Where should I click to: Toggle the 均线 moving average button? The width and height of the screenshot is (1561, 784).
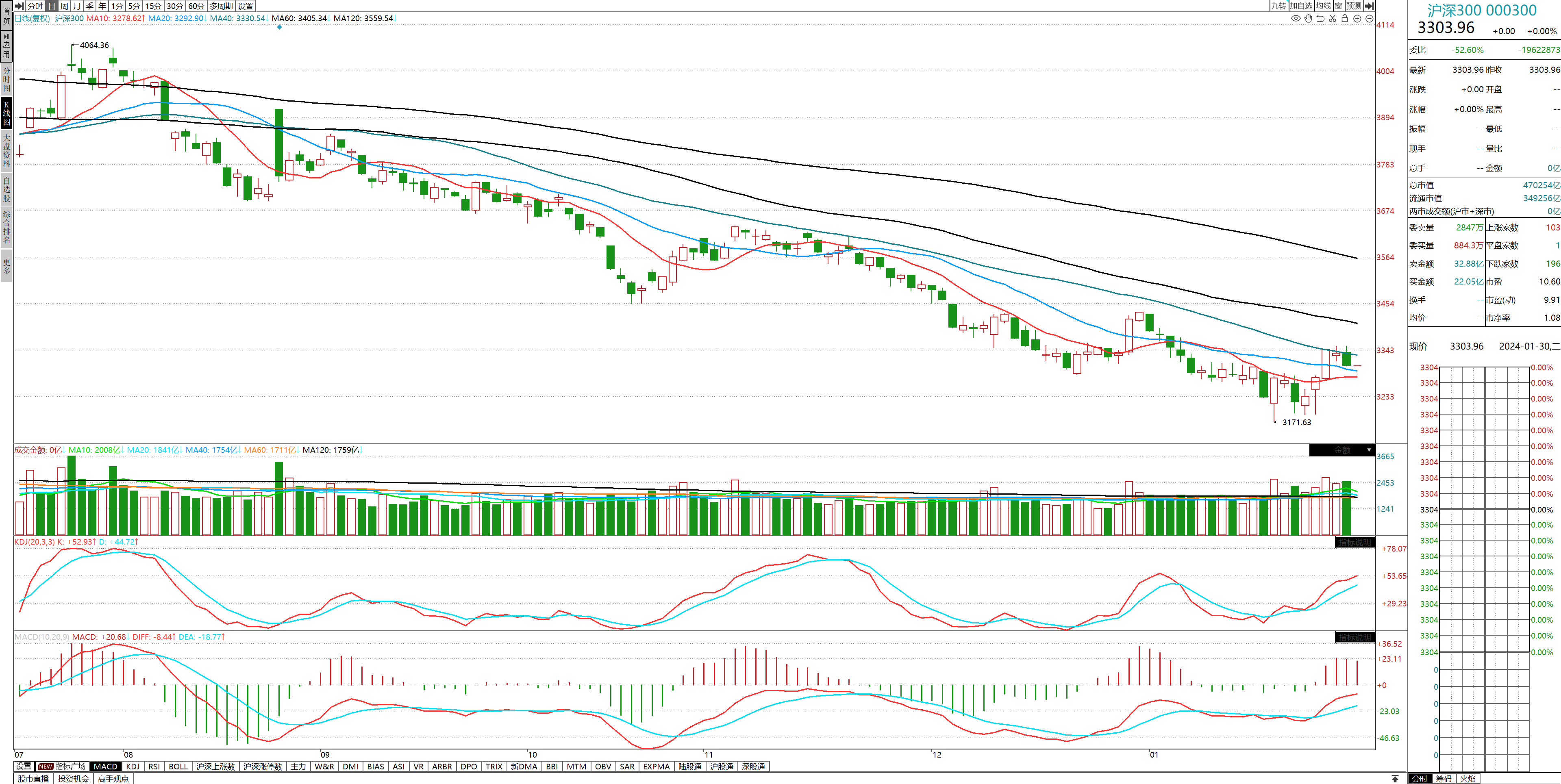[1324, 5]
